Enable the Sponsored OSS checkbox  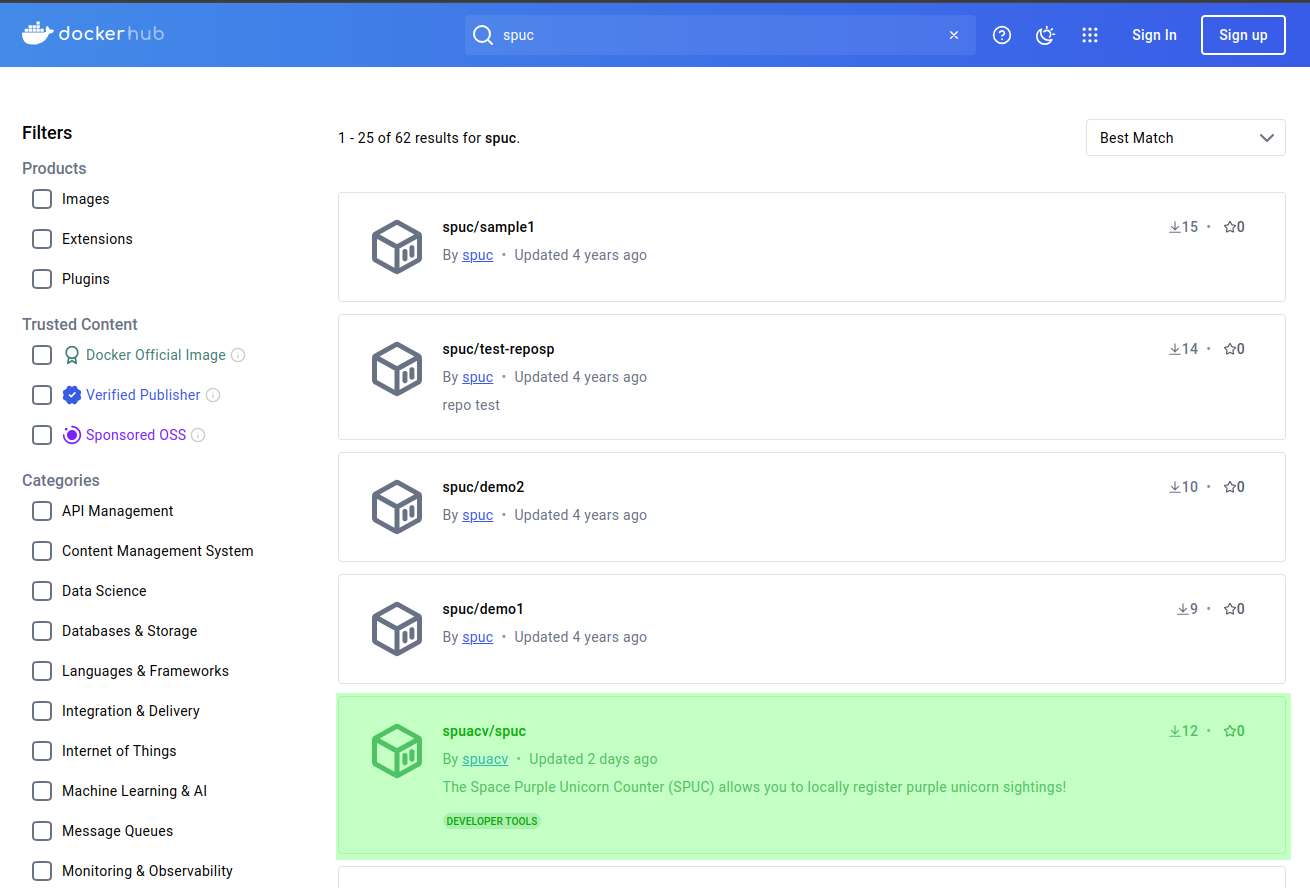coord(42,435)
